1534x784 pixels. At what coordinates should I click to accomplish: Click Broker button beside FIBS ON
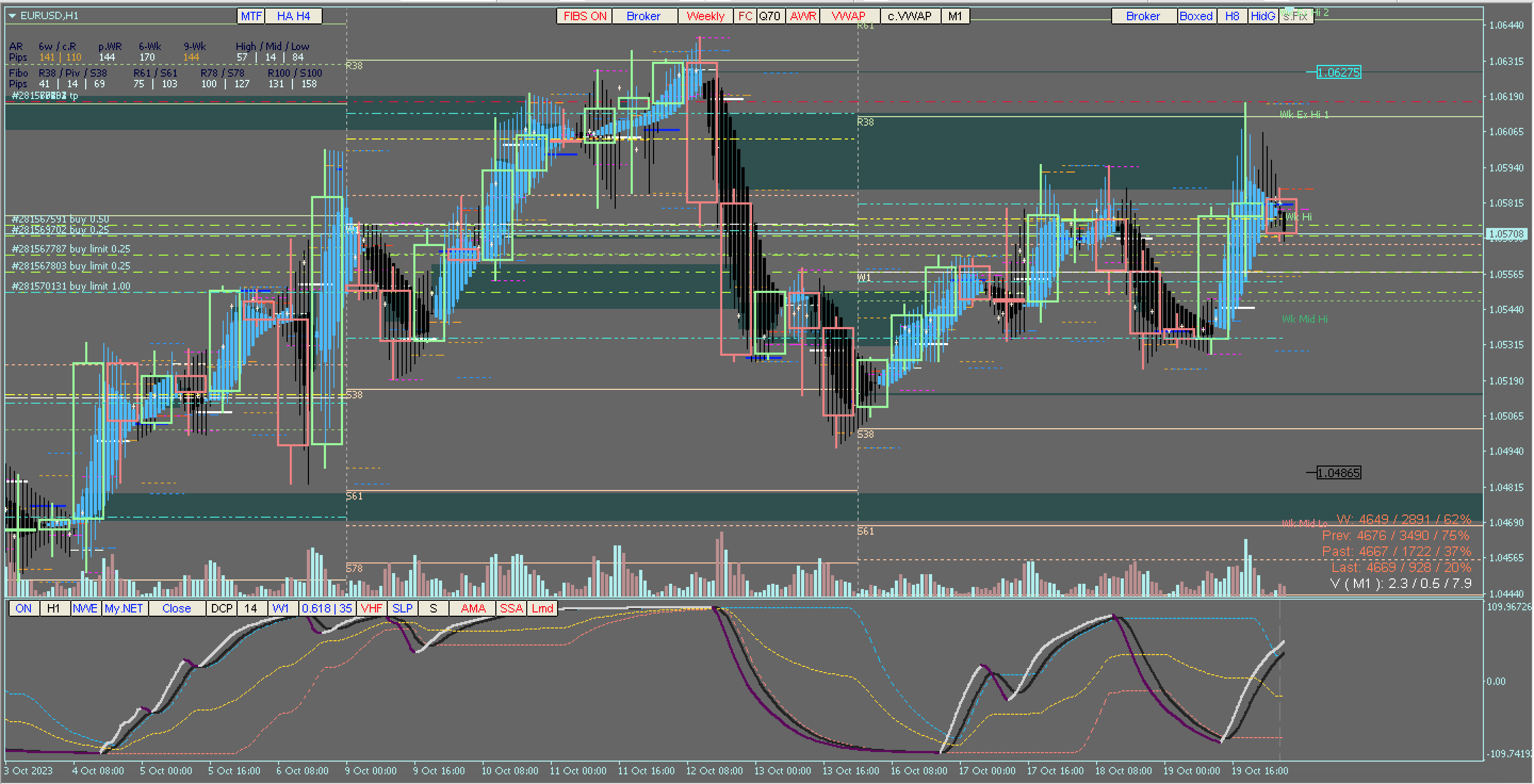644,16
